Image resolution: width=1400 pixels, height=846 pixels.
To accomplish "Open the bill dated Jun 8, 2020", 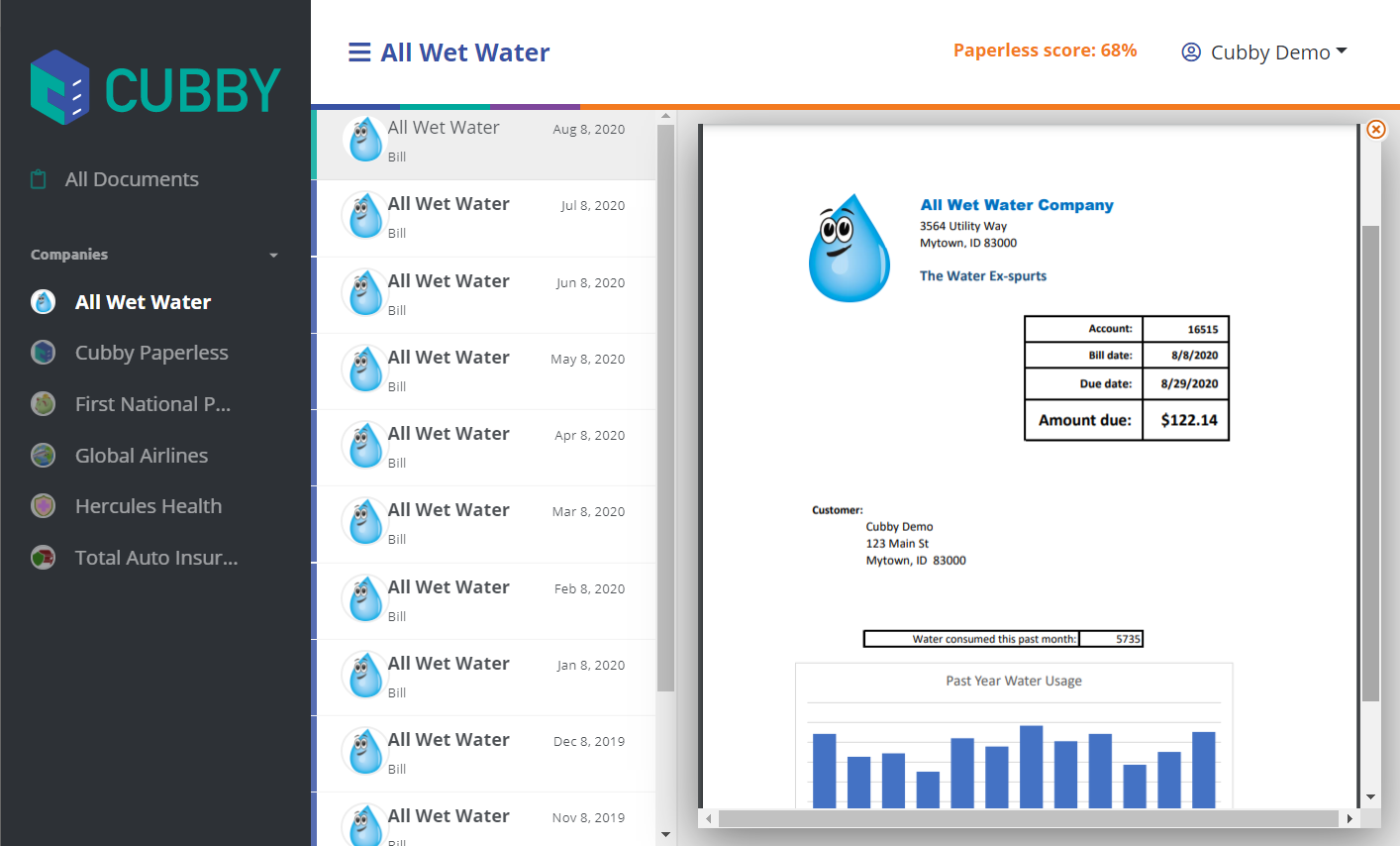I will point(485,295).
